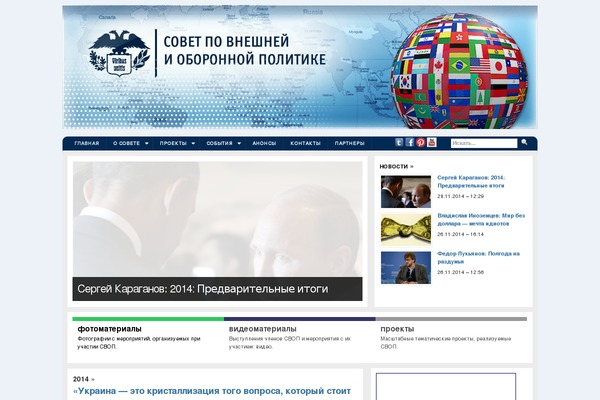Click the text 'Фотографии с мероприятий, организуемых при участии СВОП.'

pos(139,343)
